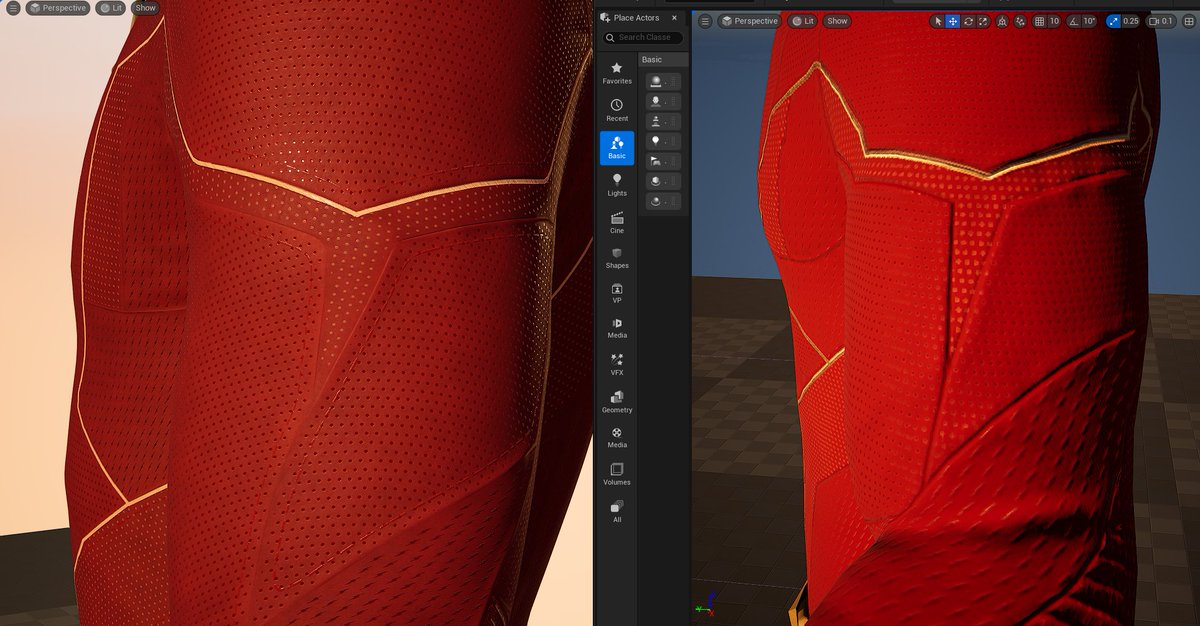Viewport: 1200px width, 626px height.
Task: Toggle scale snapping blue icon
Action: pos(1113,21)
